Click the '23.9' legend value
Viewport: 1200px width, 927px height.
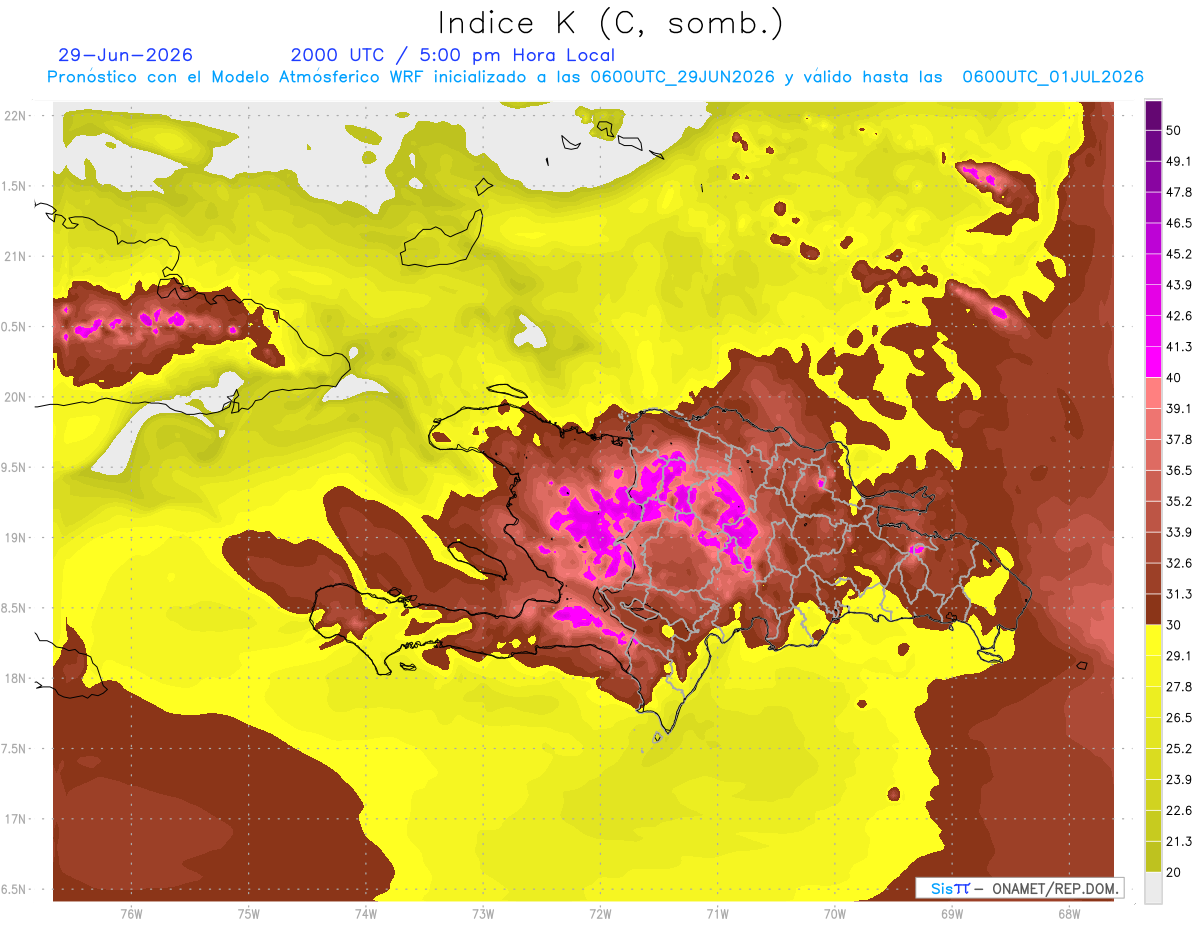[x=1179, y=780]
